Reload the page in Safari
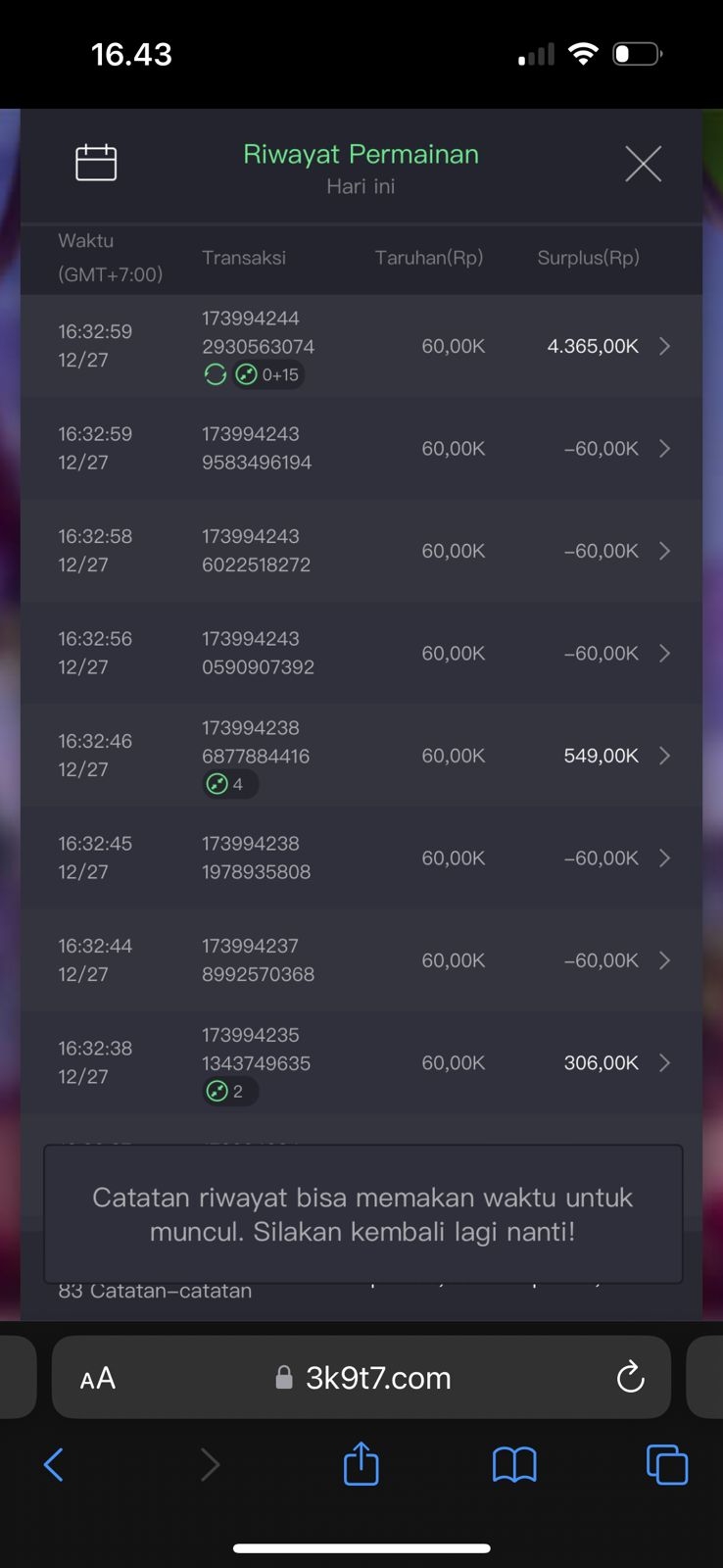This screenshot has height=1568, width=723. (630, 1377)
